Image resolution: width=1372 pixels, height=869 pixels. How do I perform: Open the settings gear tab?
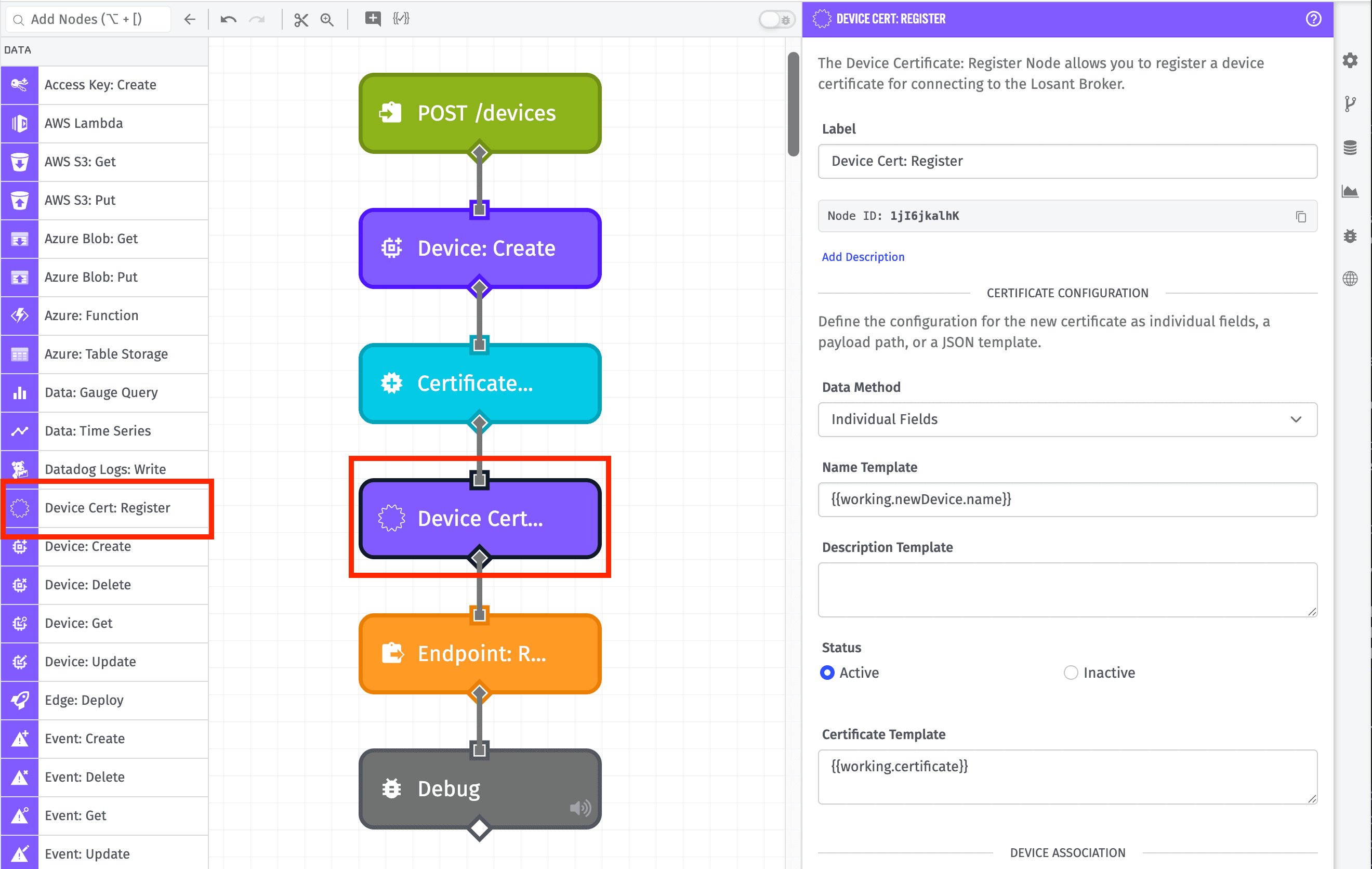point(1350,60)
